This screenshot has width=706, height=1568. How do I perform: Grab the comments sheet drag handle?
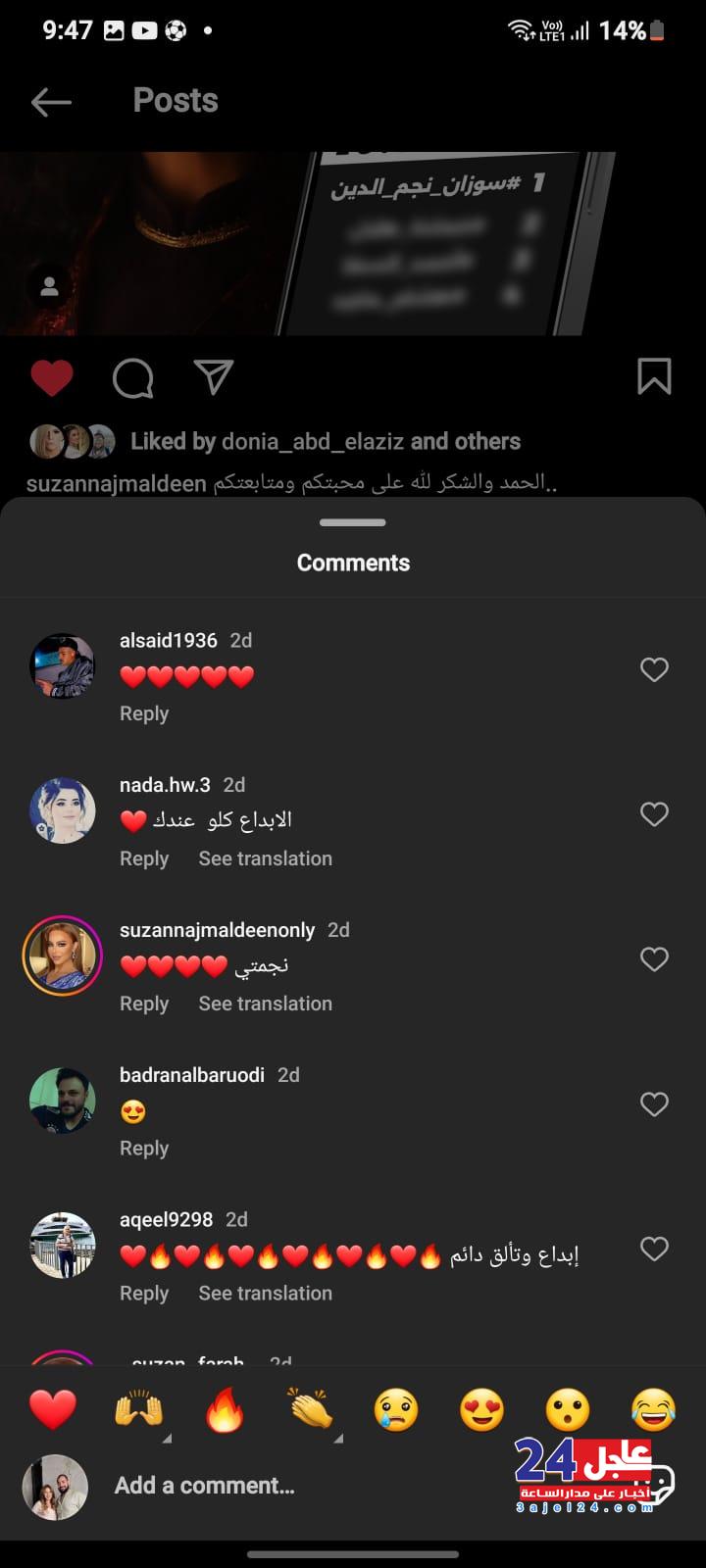[353, 522]
